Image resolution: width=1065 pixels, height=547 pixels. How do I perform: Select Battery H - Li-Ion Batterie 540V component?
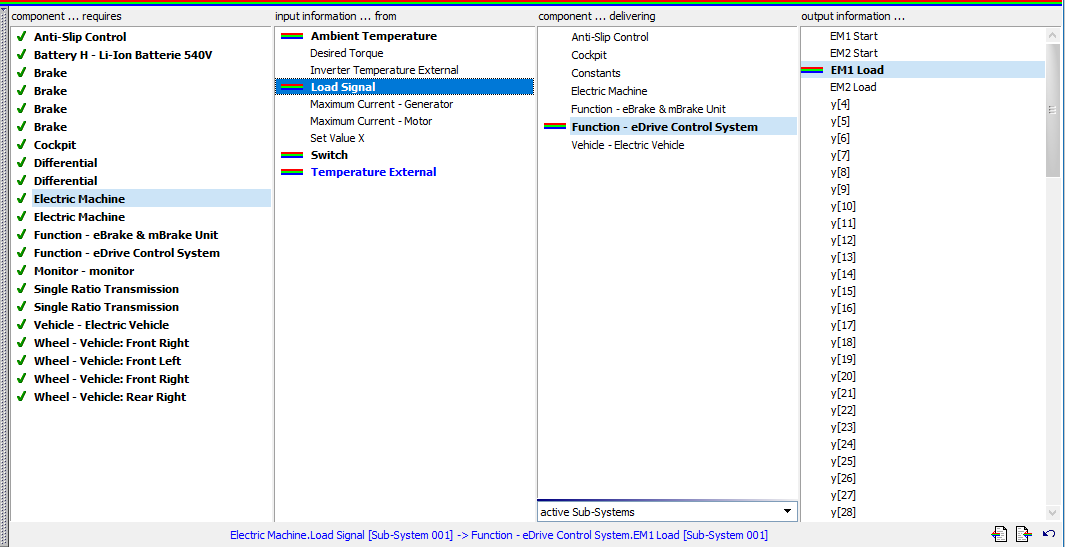123,55
